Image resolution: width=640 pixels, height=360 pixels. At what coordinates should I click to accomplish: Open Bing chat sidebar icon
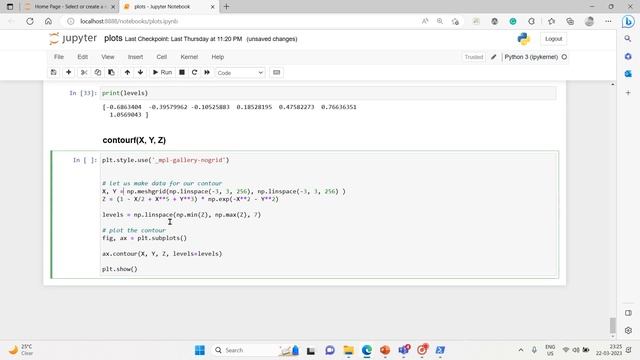coord(628,22)
